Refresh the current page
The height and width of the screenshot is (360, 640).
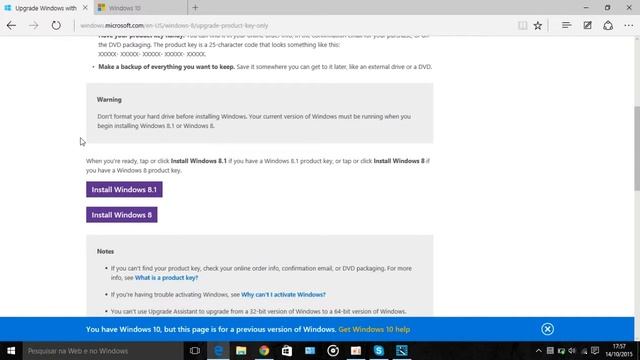tap(56, 25)
